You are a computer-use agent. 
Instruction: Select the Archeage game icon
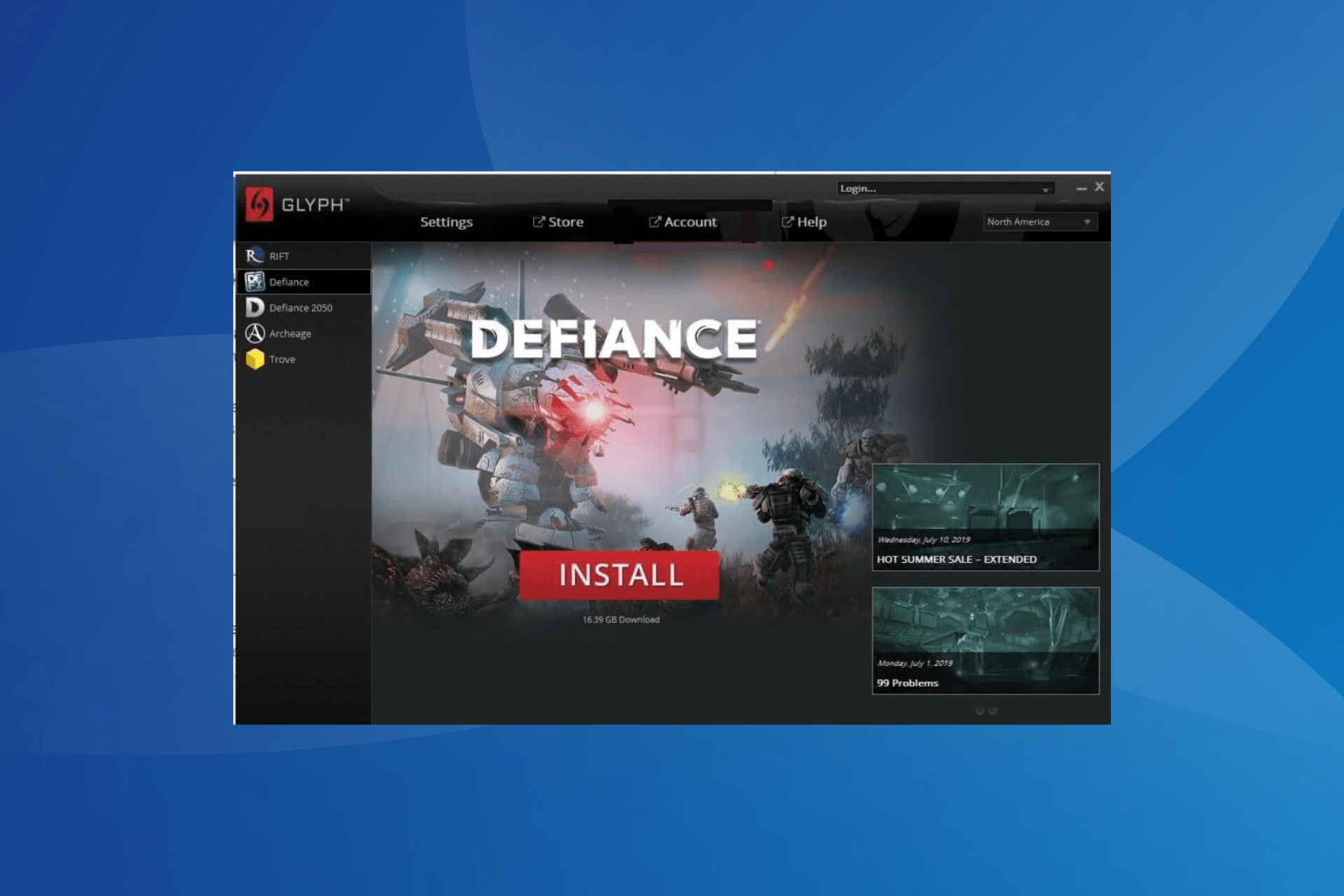255,333
